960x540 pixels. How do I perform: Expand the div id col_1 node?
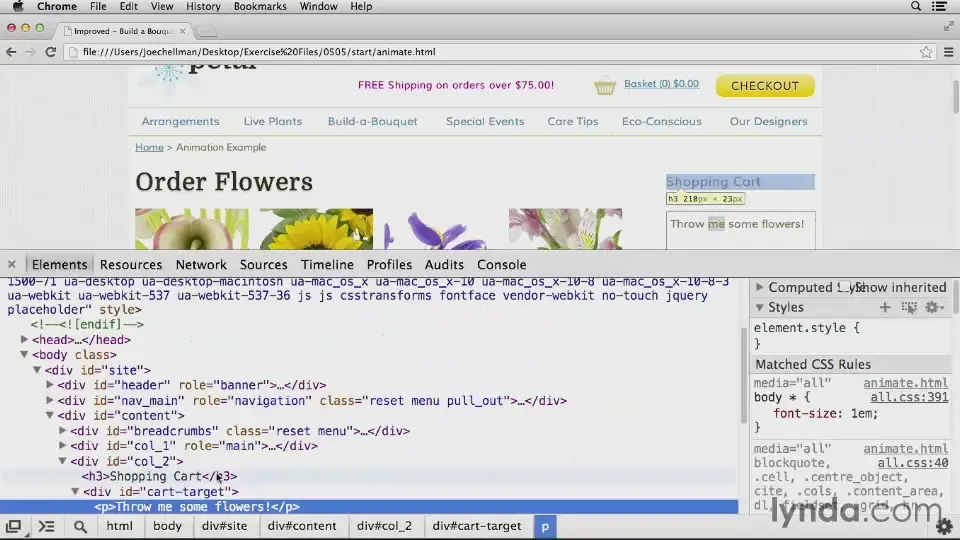[62, 446]
